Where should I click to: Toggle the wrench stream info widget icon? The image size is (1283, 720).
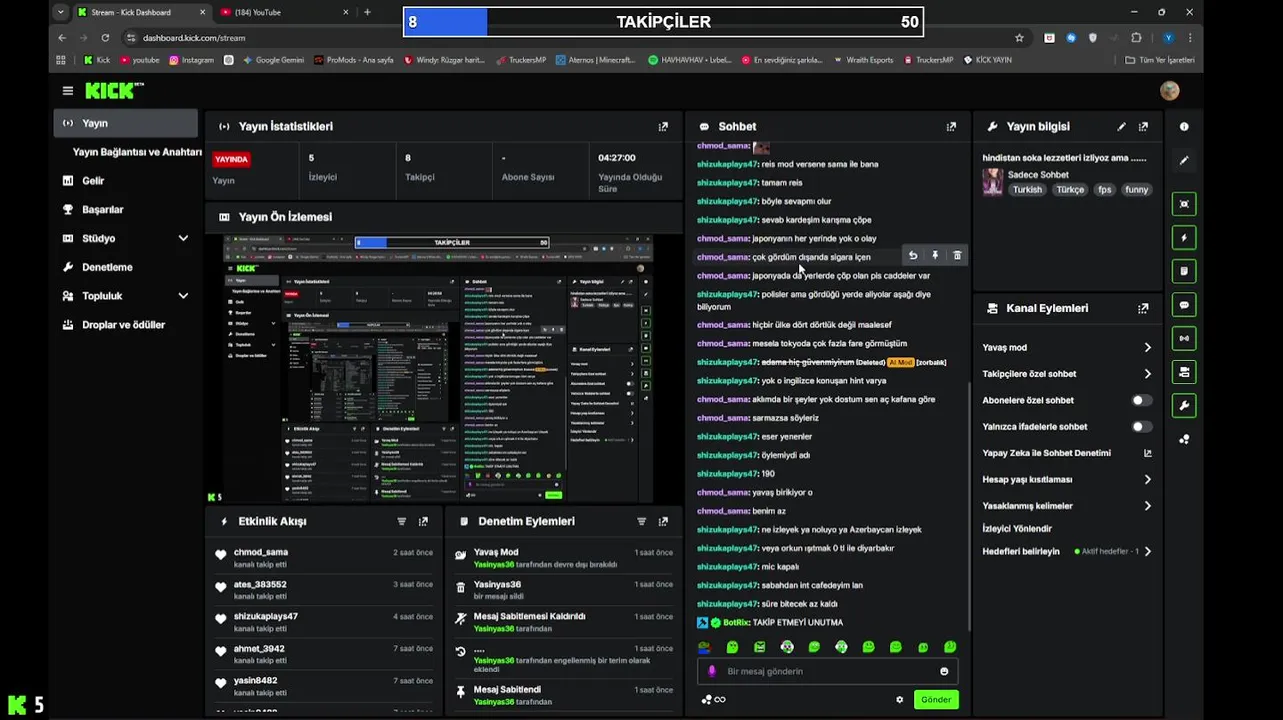click(1184, 405)
